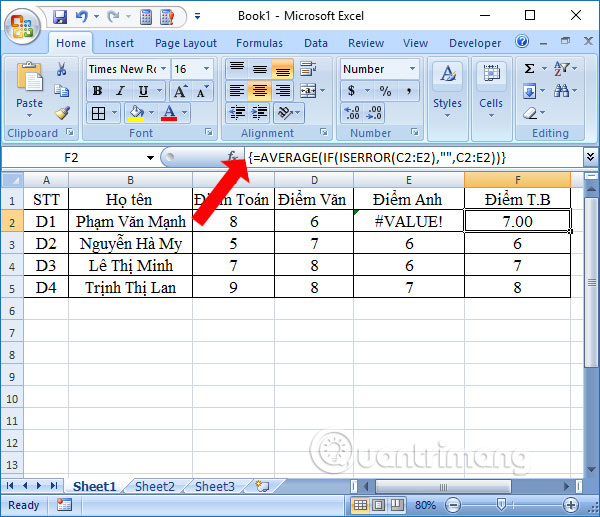
Task: Increase decimal places
Action: pyautogui.click(x=352, y=113)
